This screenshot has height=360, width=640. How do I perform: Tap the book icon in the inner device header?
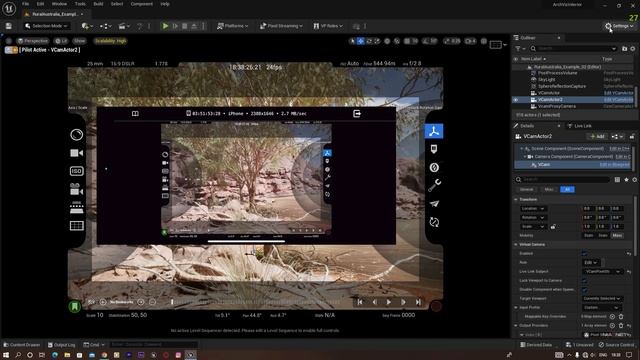[135, 113]
